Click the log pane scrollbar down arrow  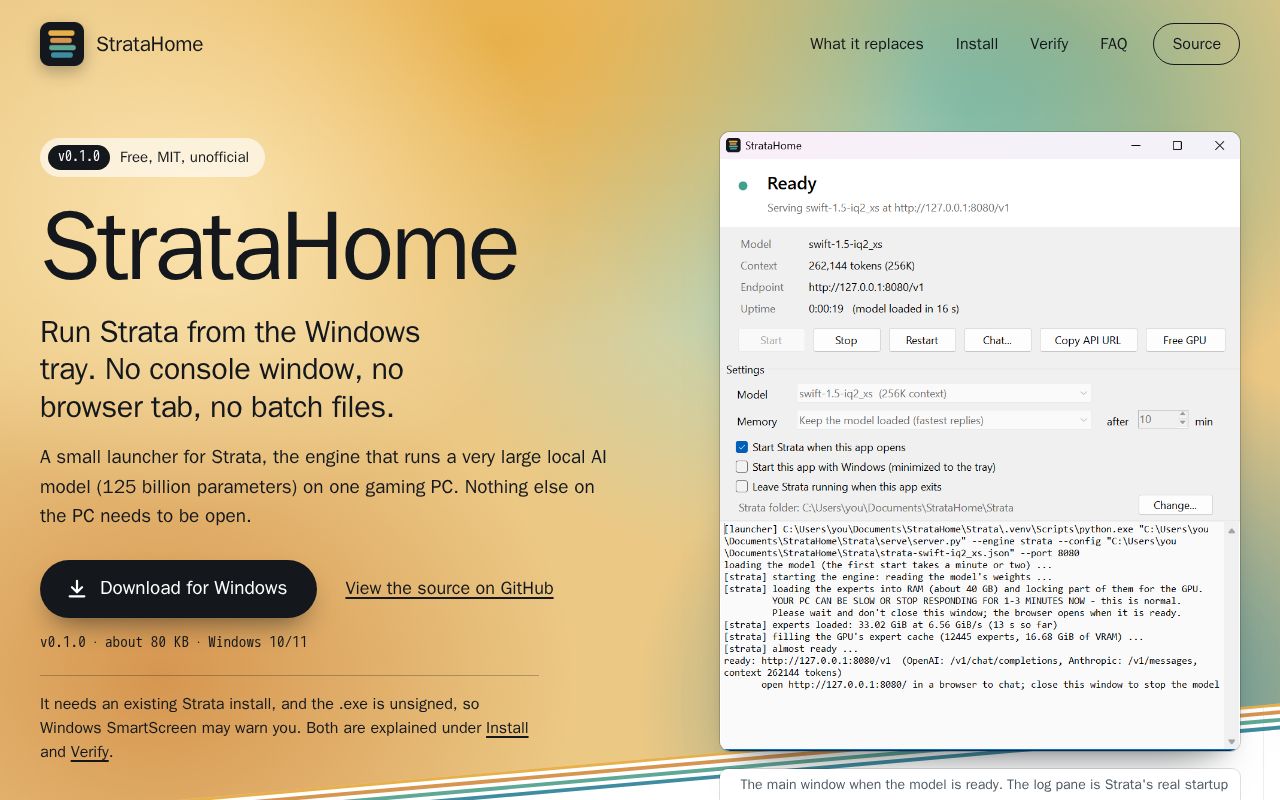click(1232, 741)
